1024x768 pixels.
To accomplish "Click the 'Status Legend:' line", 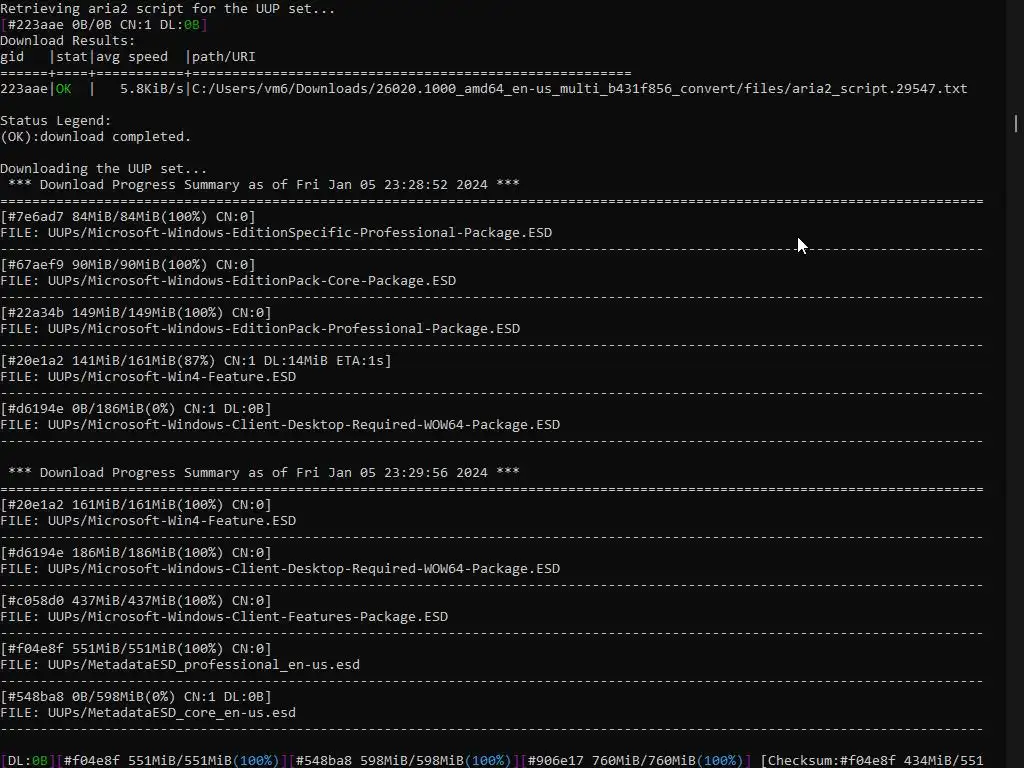I will coord(56,121).
